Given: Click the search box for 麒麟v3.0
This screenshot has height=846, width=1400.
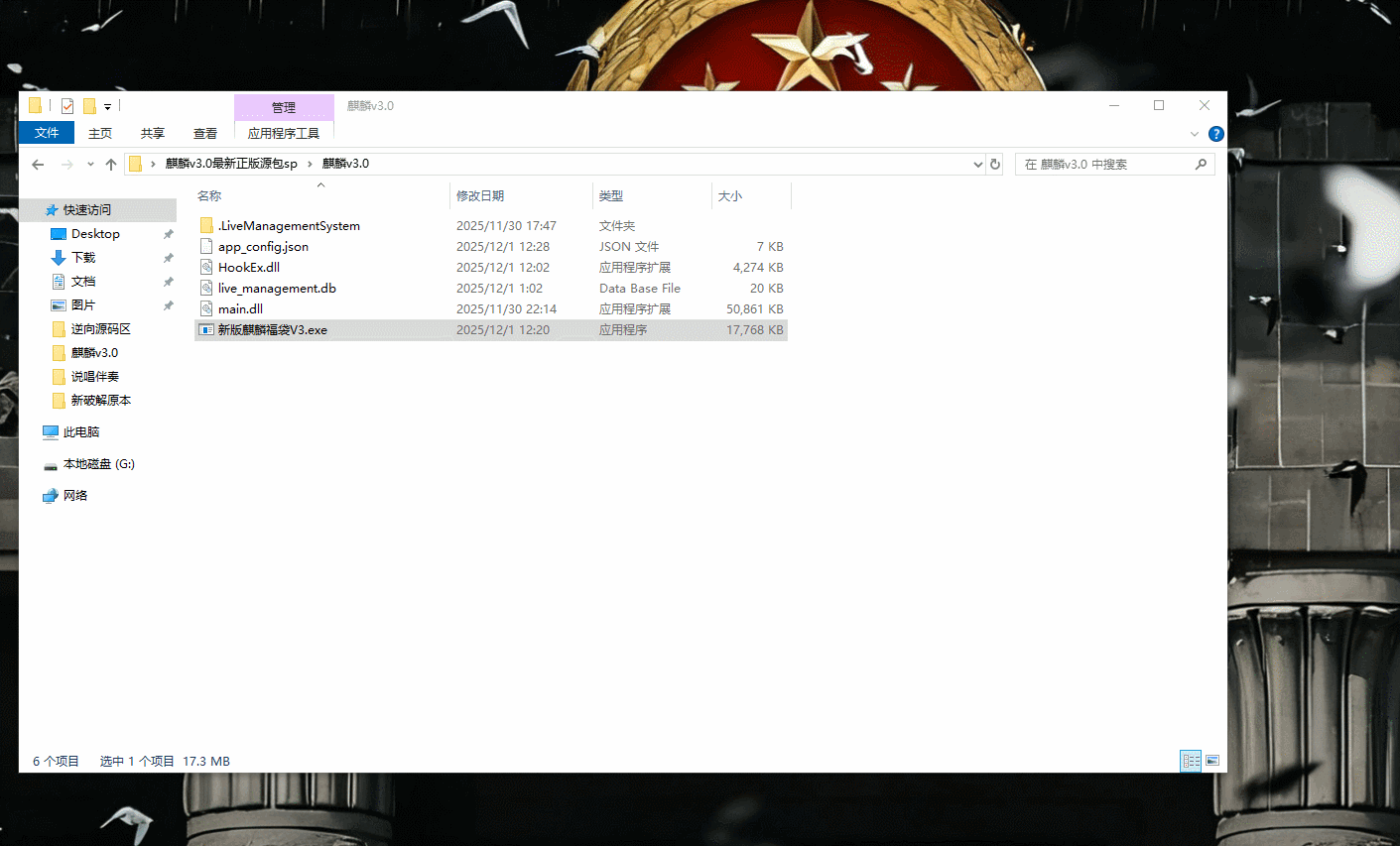Looking at the screenshot, I should point(1106,165).
